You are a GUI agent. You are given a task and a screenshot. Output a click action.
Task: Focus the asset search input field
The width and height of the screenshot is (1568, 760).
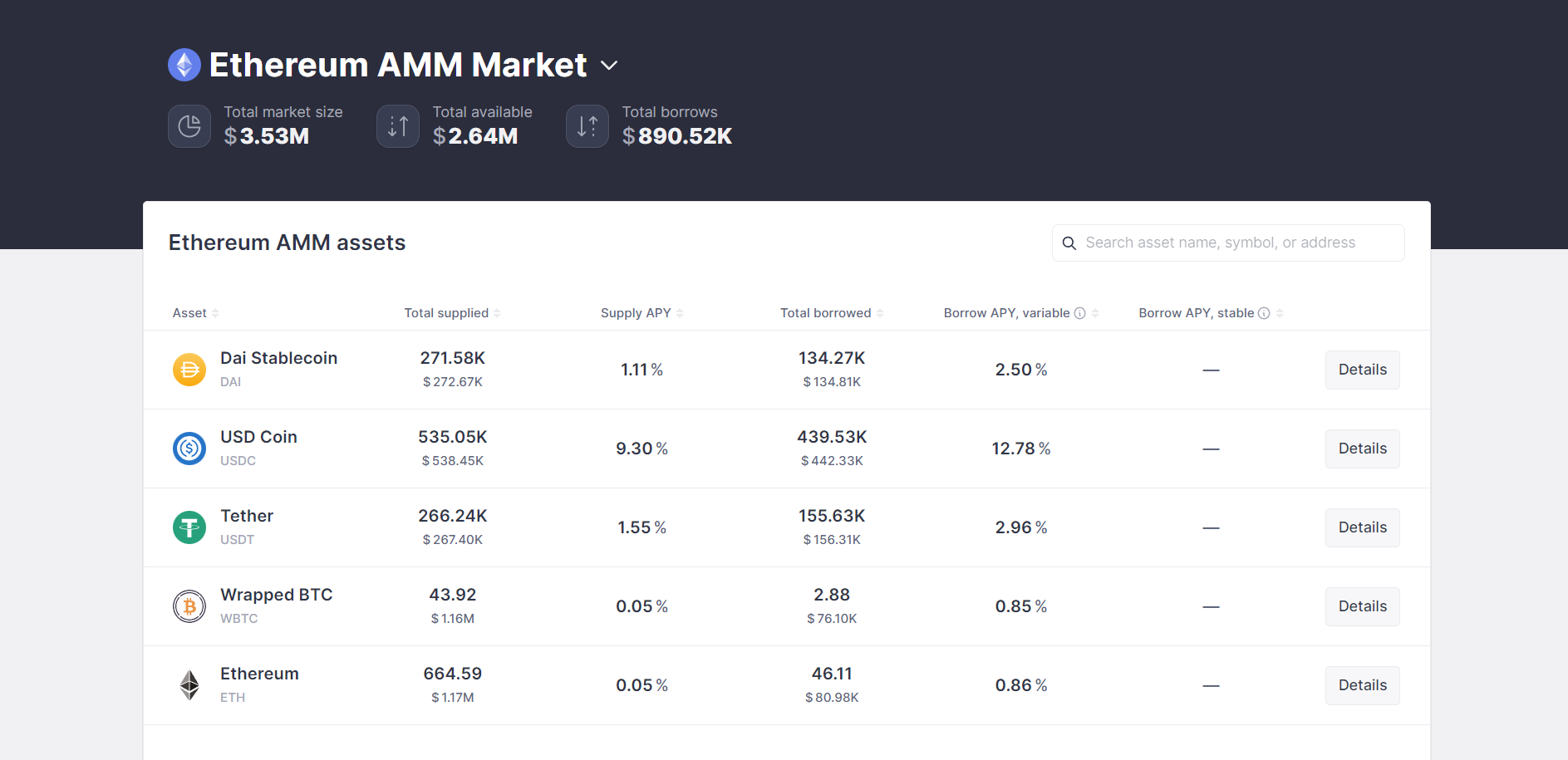(1228, 243)
